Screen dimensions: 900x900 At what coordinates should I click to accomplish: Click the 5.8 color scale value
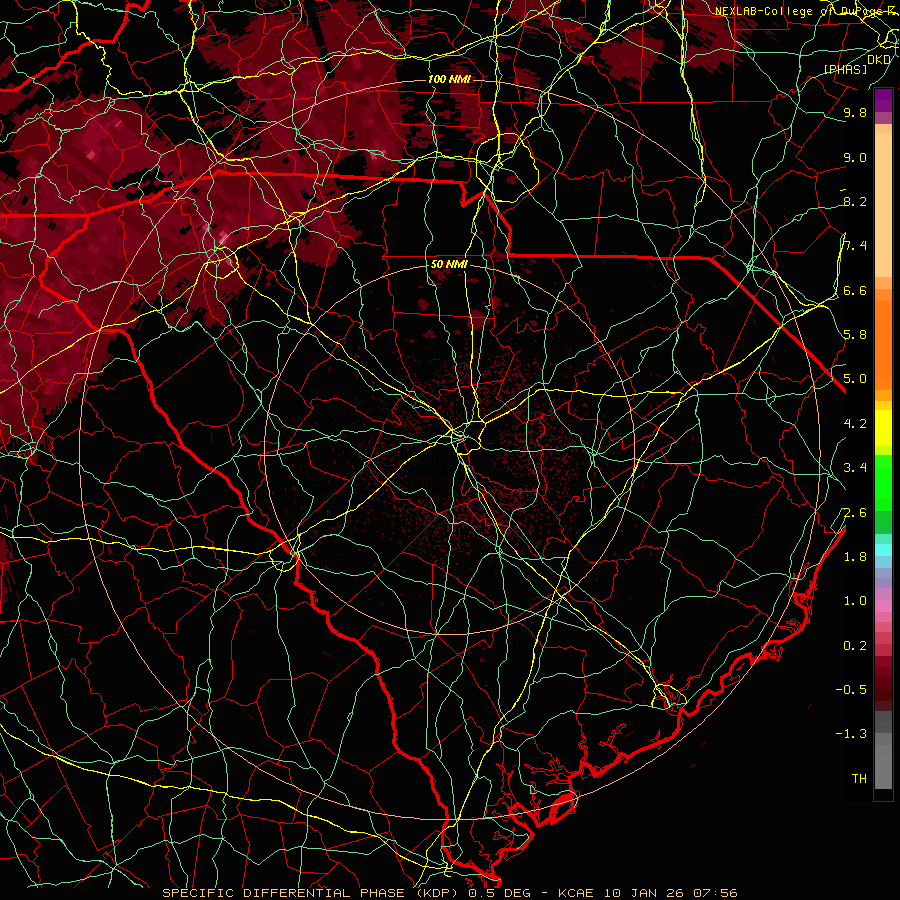[855, 335]
